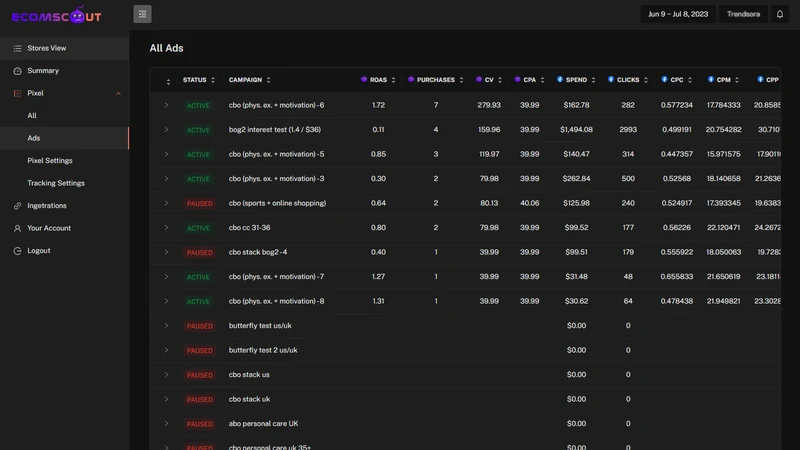
Task: Click the Integrations link icon
Action: 17,206
